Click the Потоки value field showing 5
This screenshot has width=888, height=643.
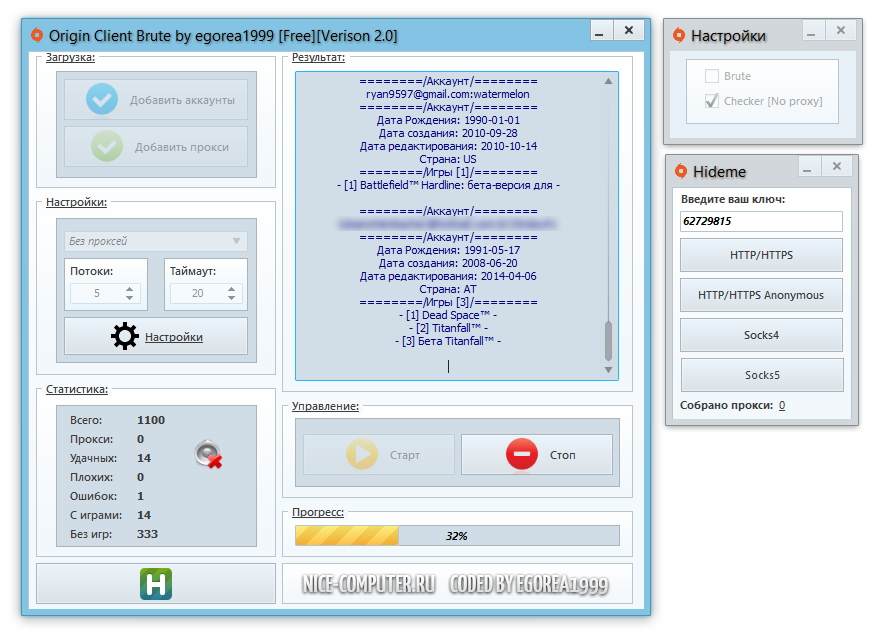pyautogui.click(x=97, y=293)
